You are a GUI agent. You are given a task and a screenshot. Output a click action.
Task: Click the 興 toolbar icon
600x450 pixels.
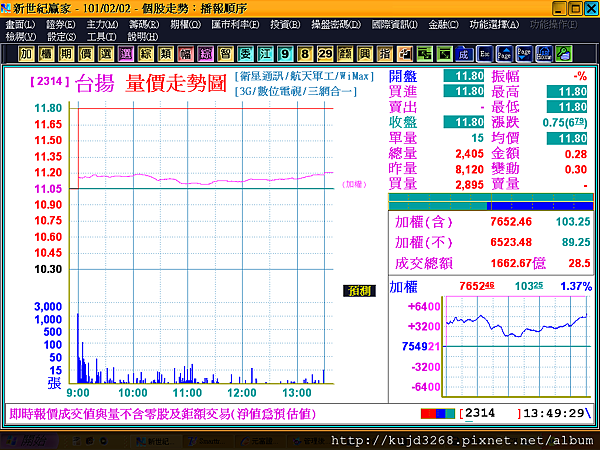[365, 54]
